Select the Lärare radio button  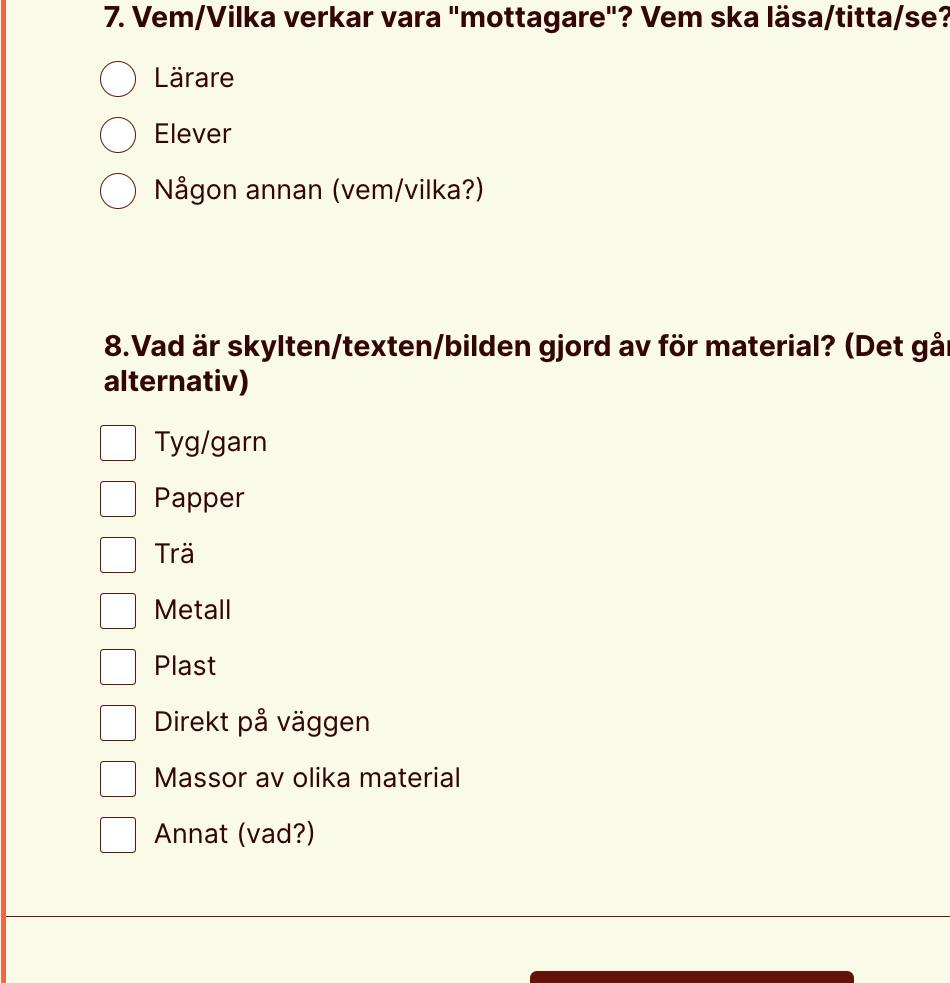coord(118,79)
